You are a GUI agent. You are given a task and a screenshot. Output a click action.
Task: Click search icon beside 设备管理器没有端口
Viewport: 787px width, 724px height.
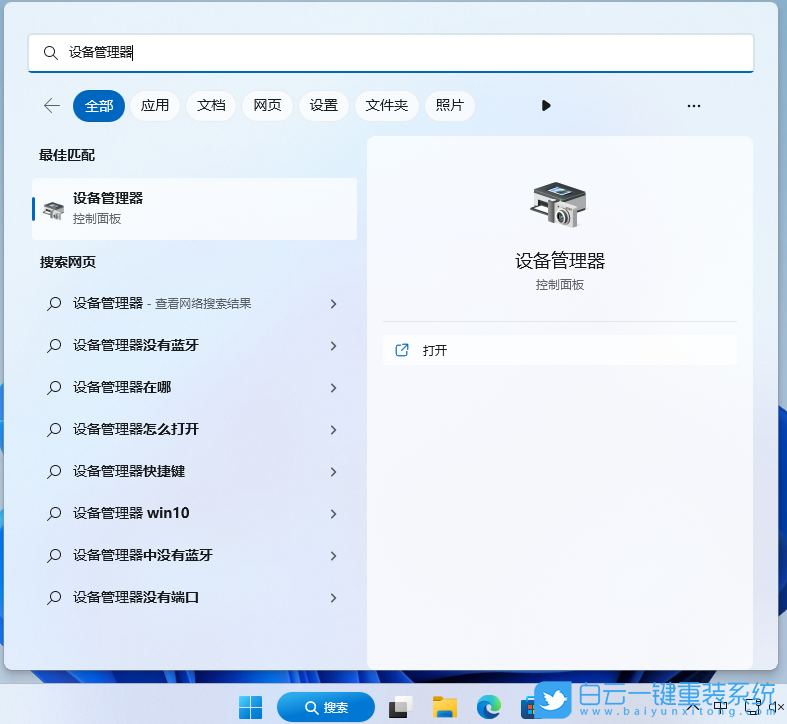click(54, 597)
